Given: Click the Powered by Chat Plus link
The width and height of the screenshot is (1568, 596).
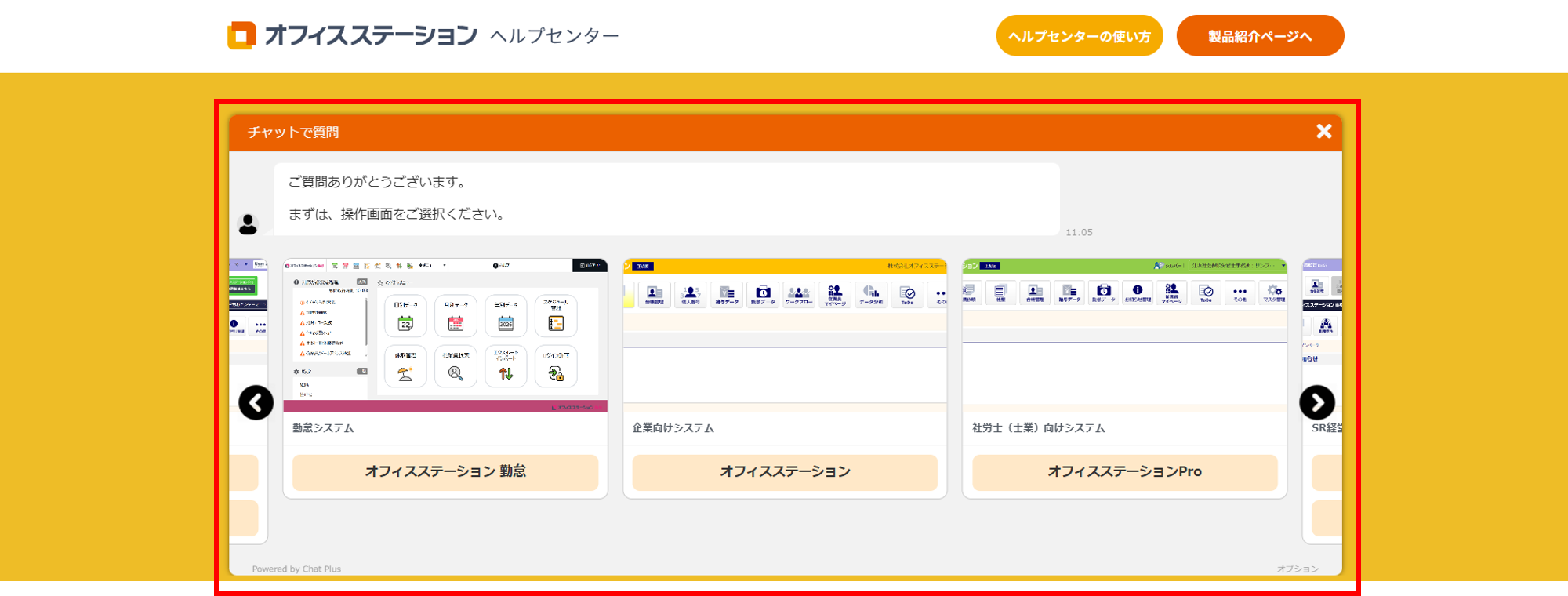Looking at the screenshot, I should 296,569.
